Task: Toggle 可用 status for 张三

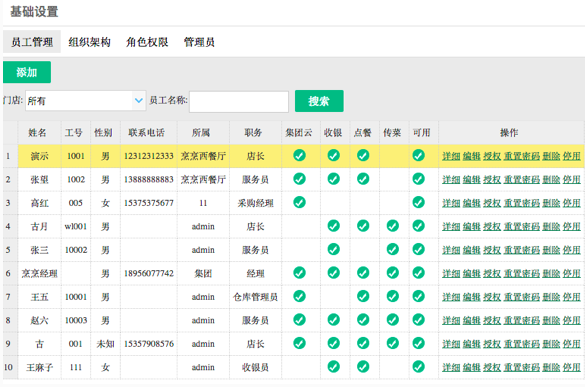Action: 419,249
